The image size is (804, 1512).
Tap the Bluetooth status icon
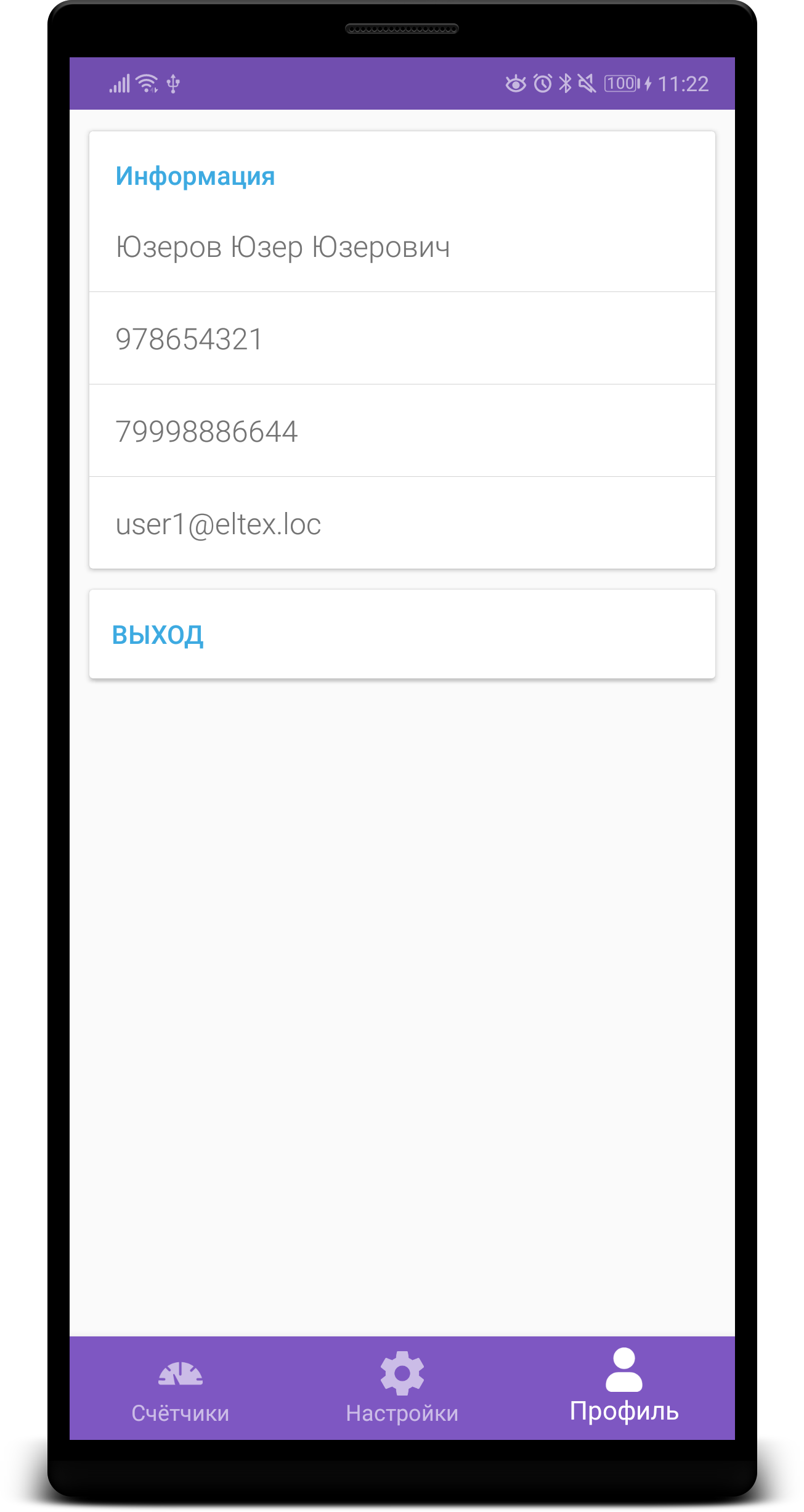565,83
